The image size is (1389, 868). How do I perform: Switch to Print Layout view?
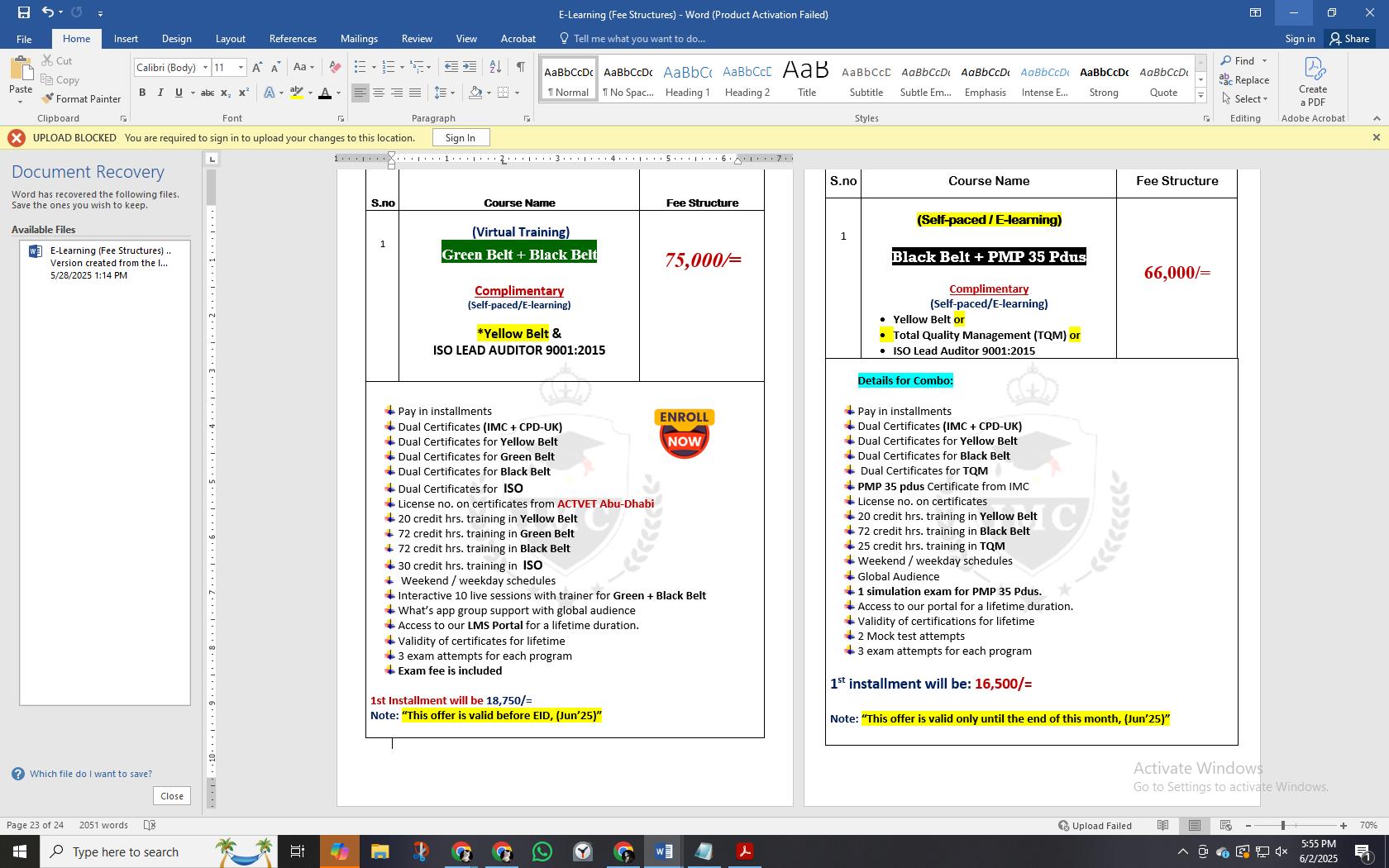1195,825
